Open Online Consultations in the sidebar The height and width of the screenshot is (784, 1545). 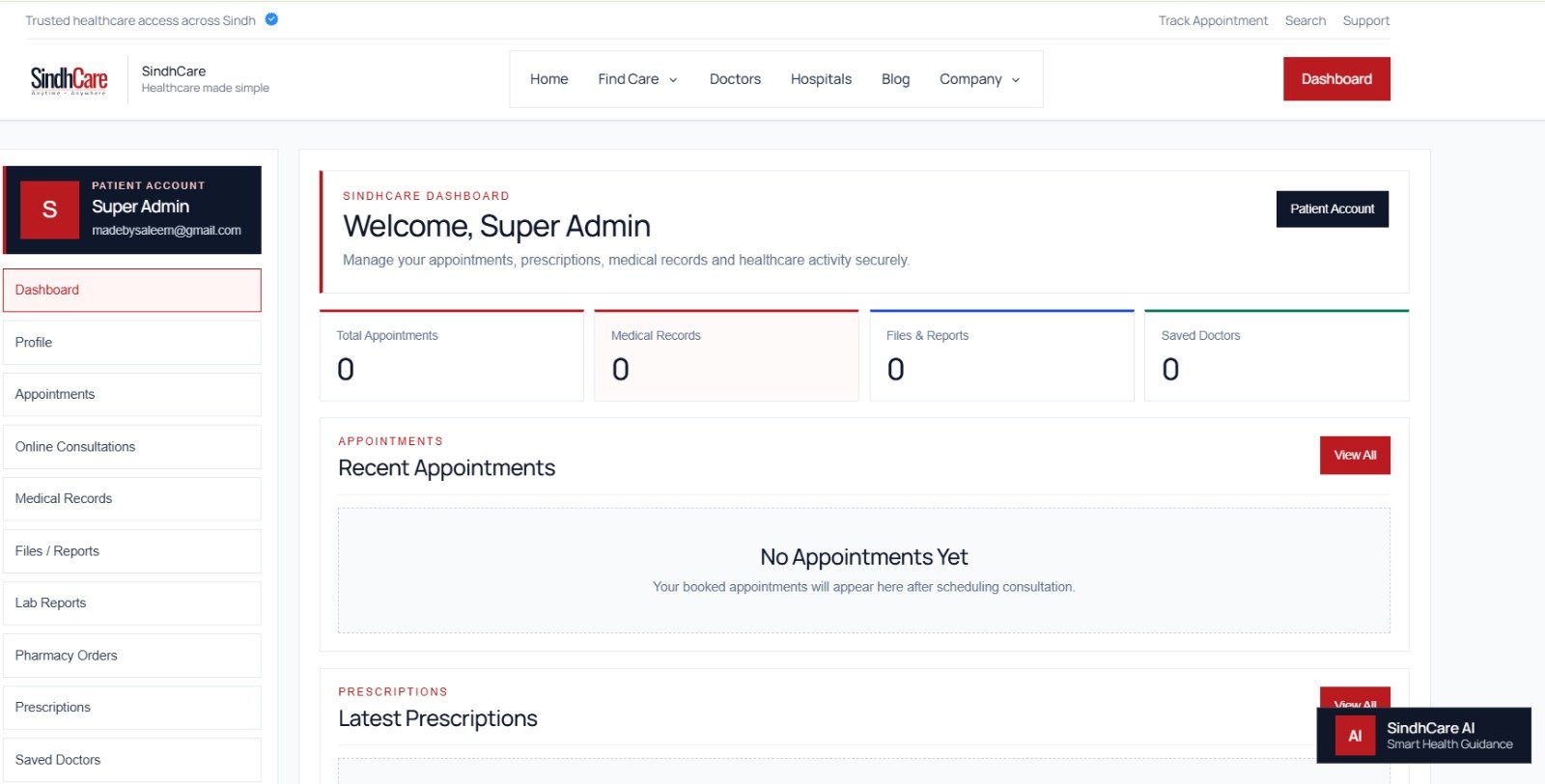[132, 446]
